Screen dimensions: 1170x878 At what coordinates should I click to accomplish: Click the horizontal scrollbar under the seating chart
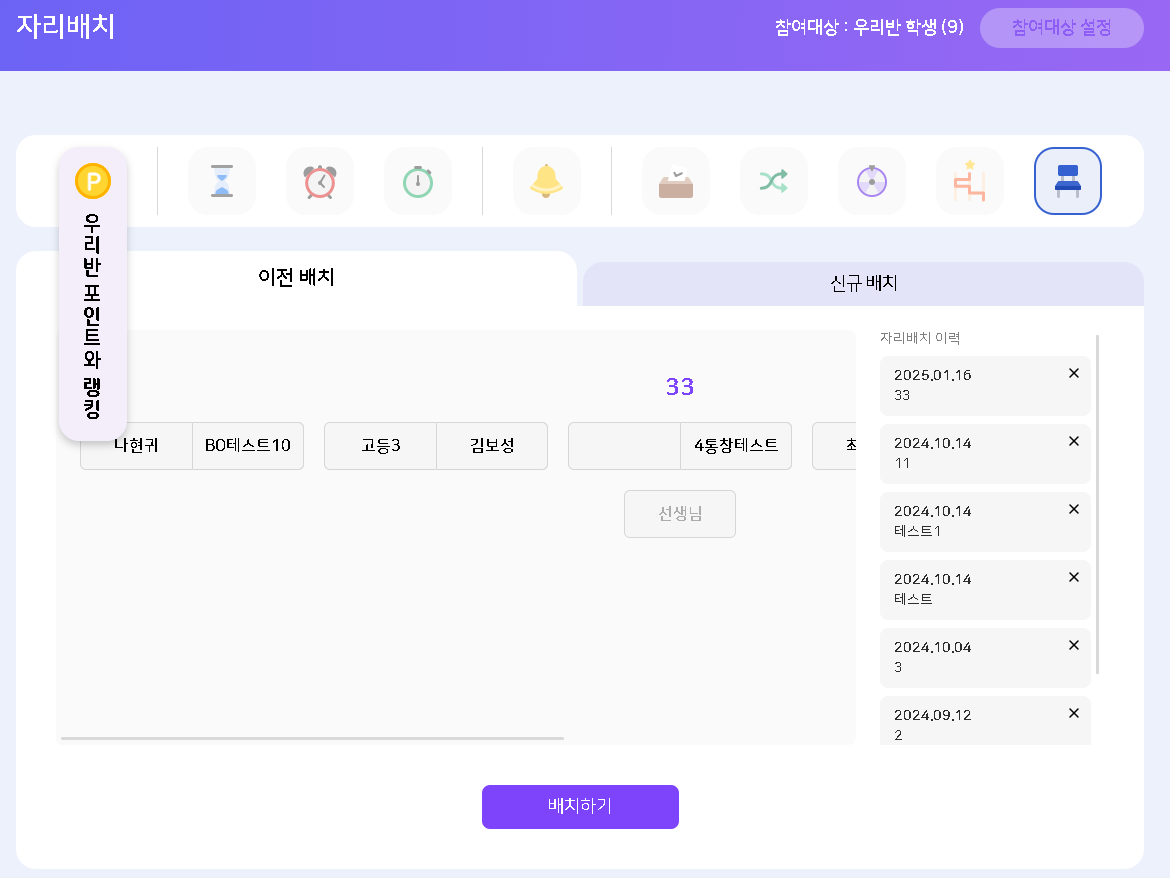click(x=312, y=738)
